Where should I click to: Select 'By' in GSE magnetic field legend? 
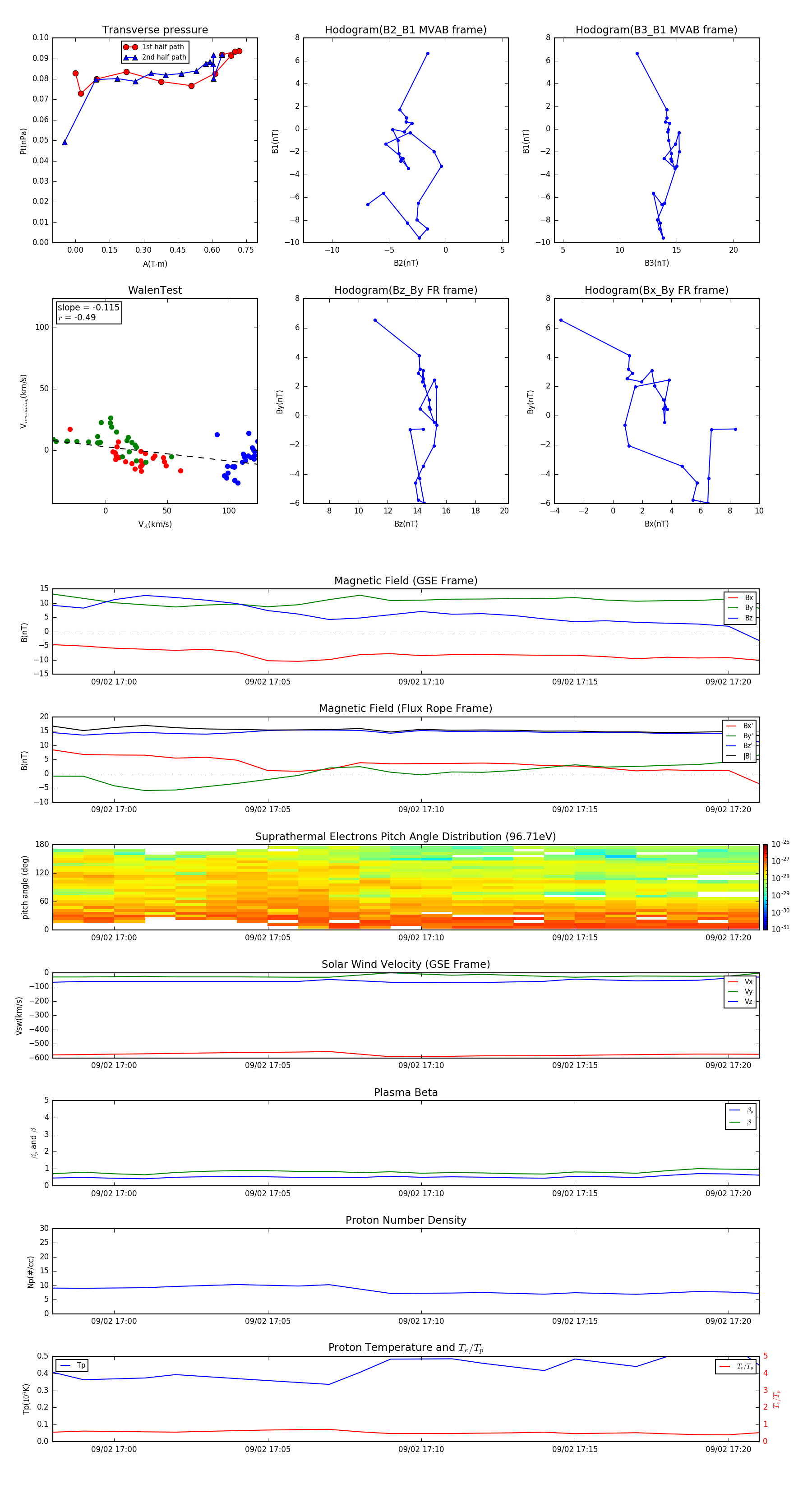(740, 608)
